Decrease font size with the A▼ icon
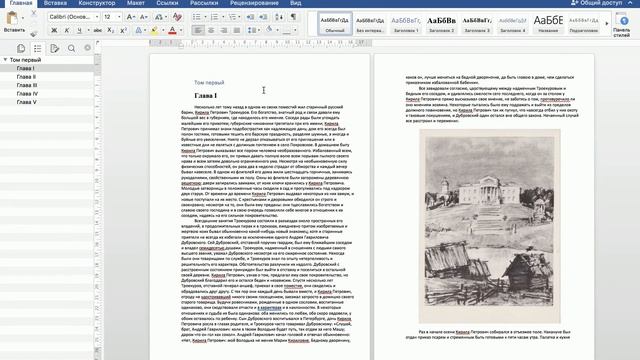 coord(143,17)
